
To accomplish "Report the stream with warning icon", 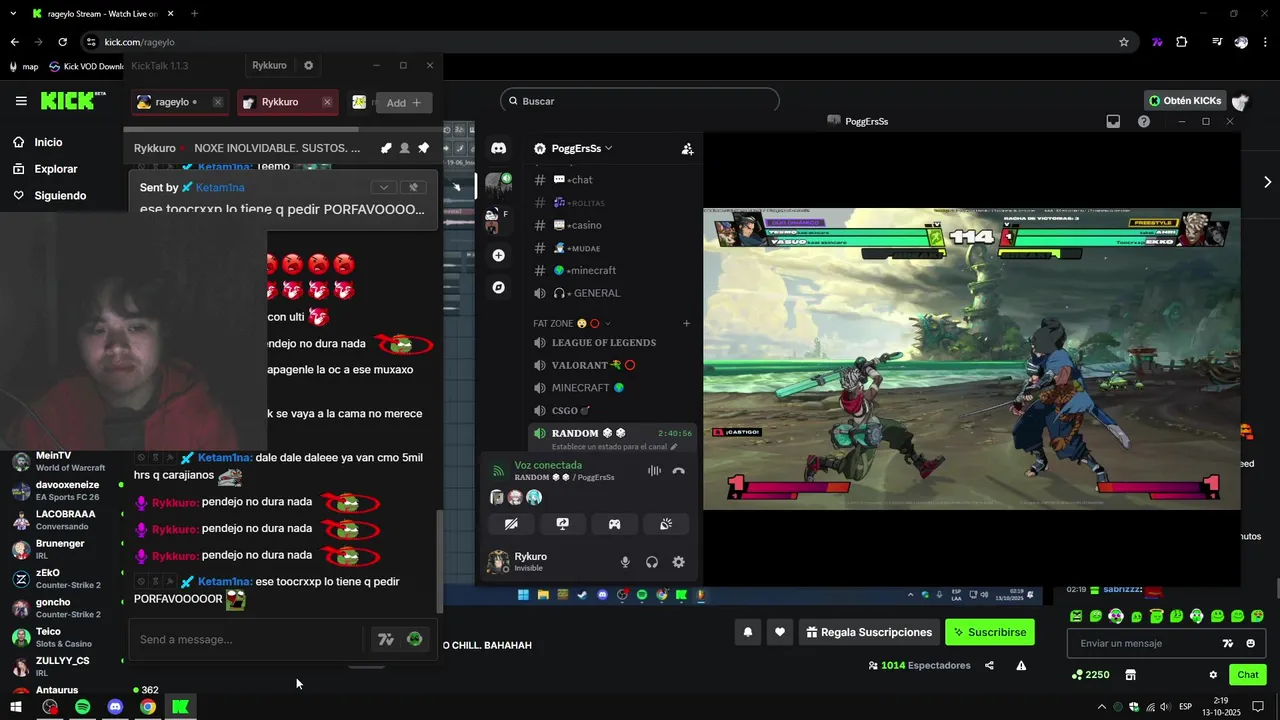I will (1021, 665).
